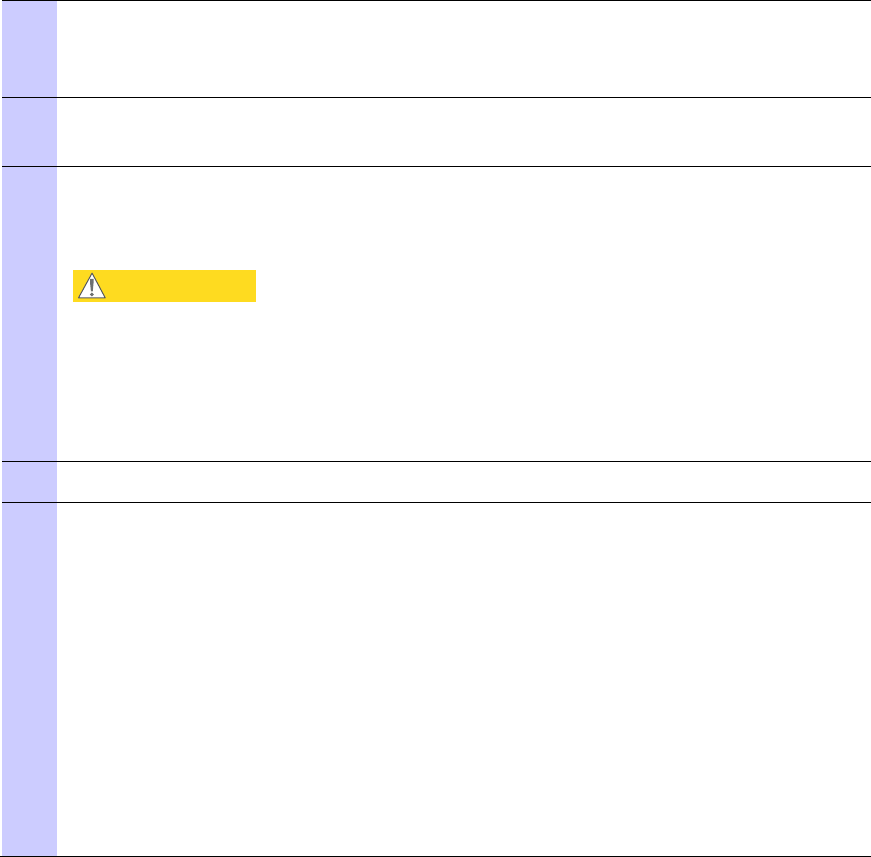Click the divider line under the warning row

click(x=437, y=461)
